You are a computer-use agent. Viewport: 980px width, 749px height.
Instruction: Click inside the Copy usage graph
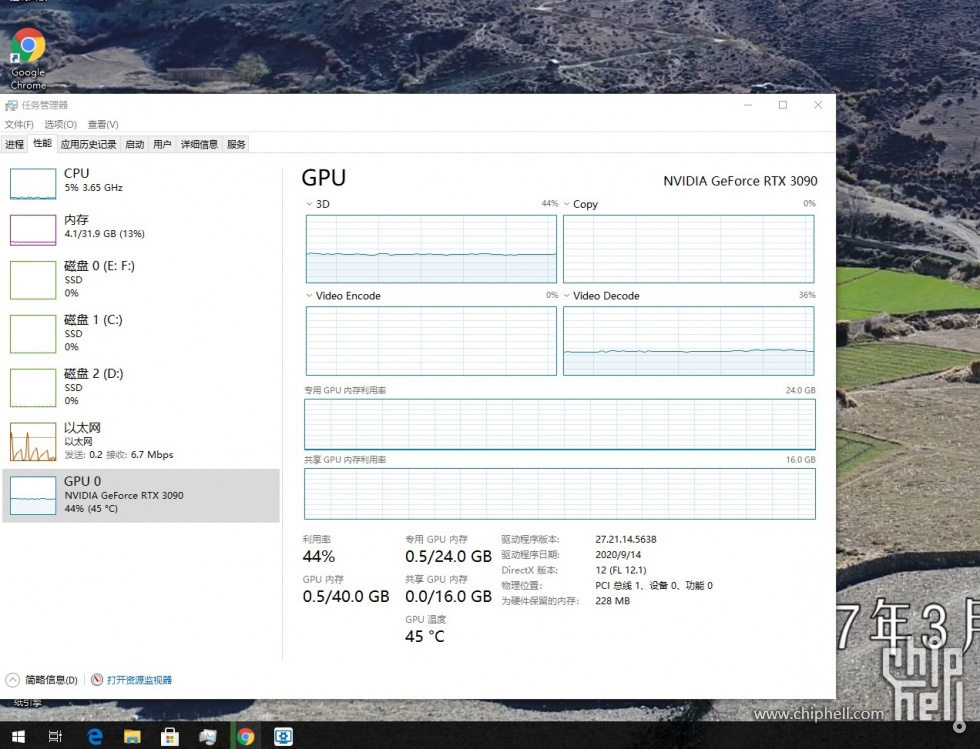pyautogui.click(x=689, y=249)
